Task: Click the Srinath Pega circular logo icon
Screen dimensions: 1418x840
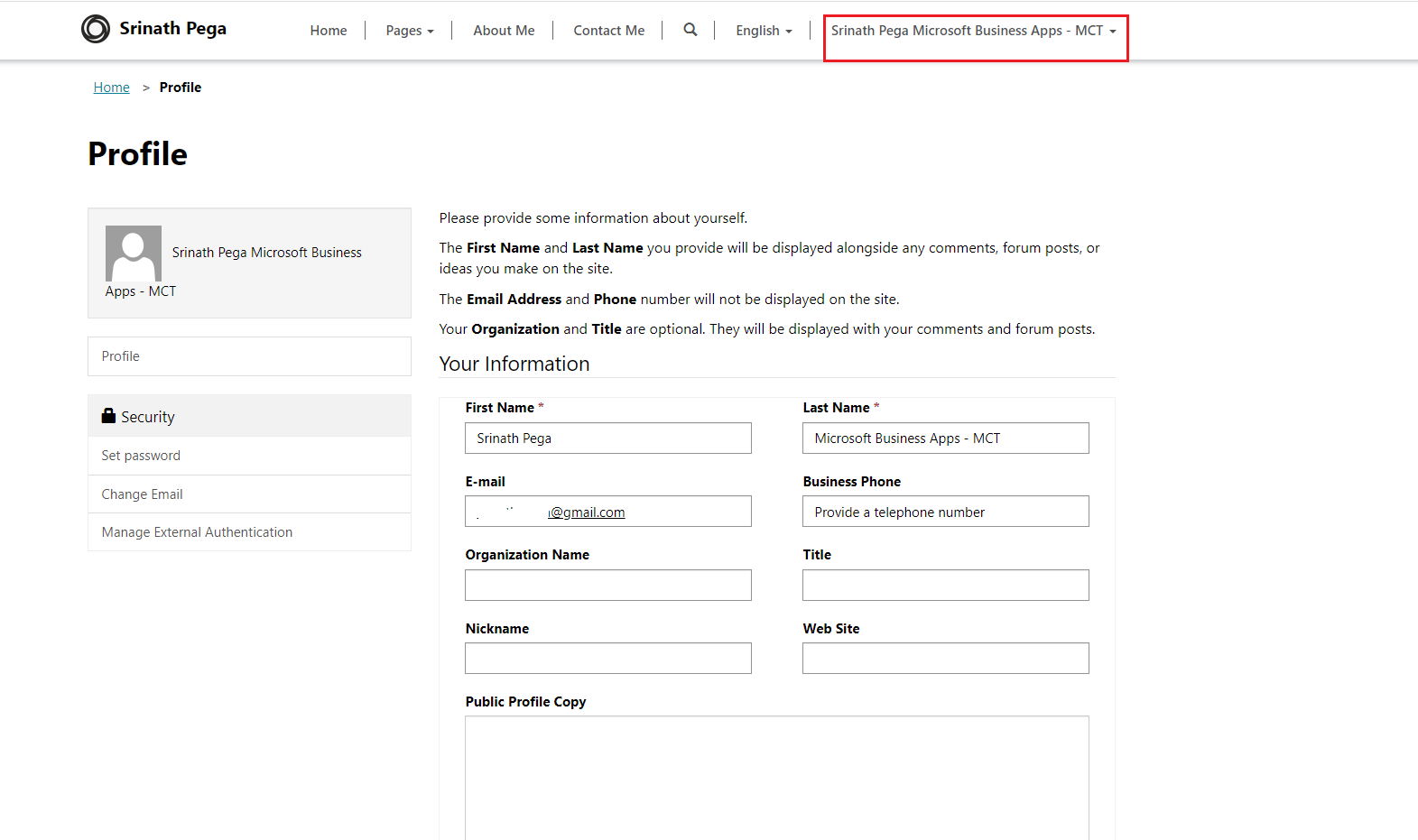Action: tap(96, 29)
